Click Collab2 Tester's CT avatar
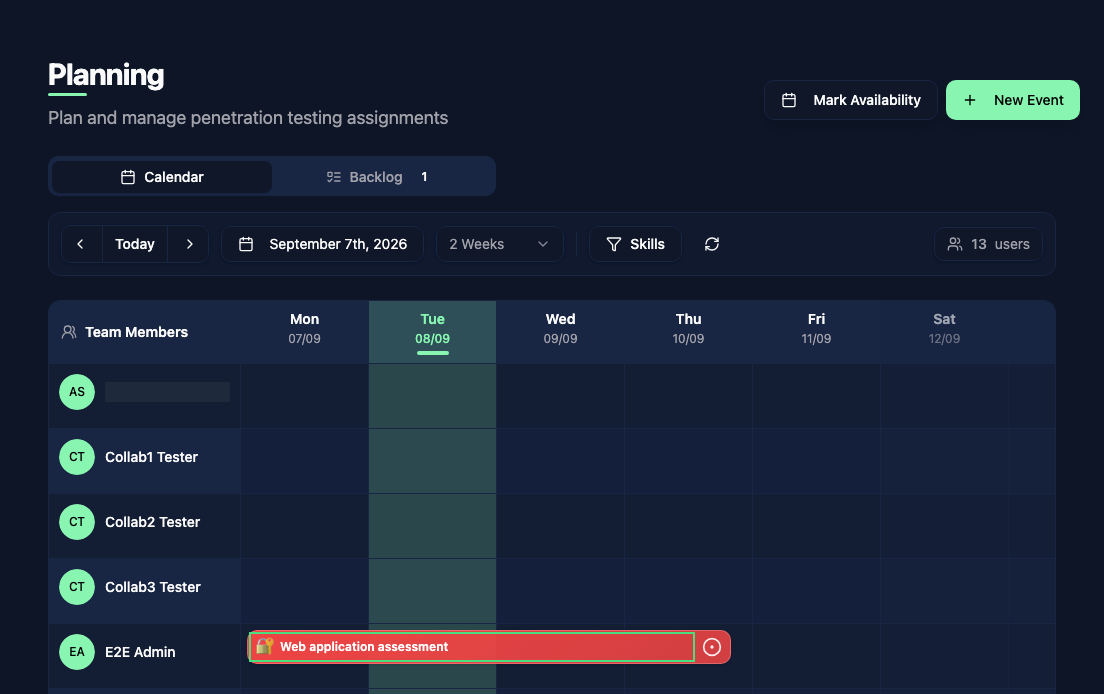Image resolution: width=1104 pixels, height=694 pixels. [x=77, y=522]
